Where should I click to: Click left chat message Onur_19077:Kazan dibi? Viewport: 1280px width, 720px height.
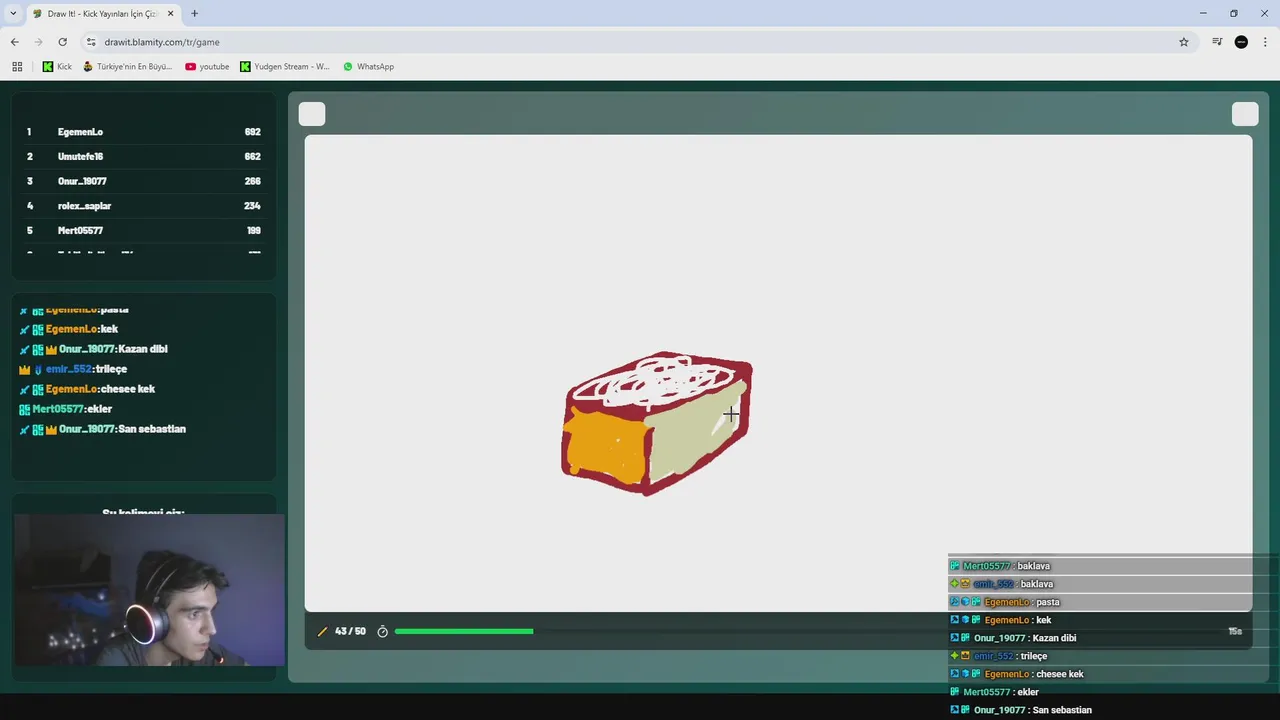coord(93,349)
